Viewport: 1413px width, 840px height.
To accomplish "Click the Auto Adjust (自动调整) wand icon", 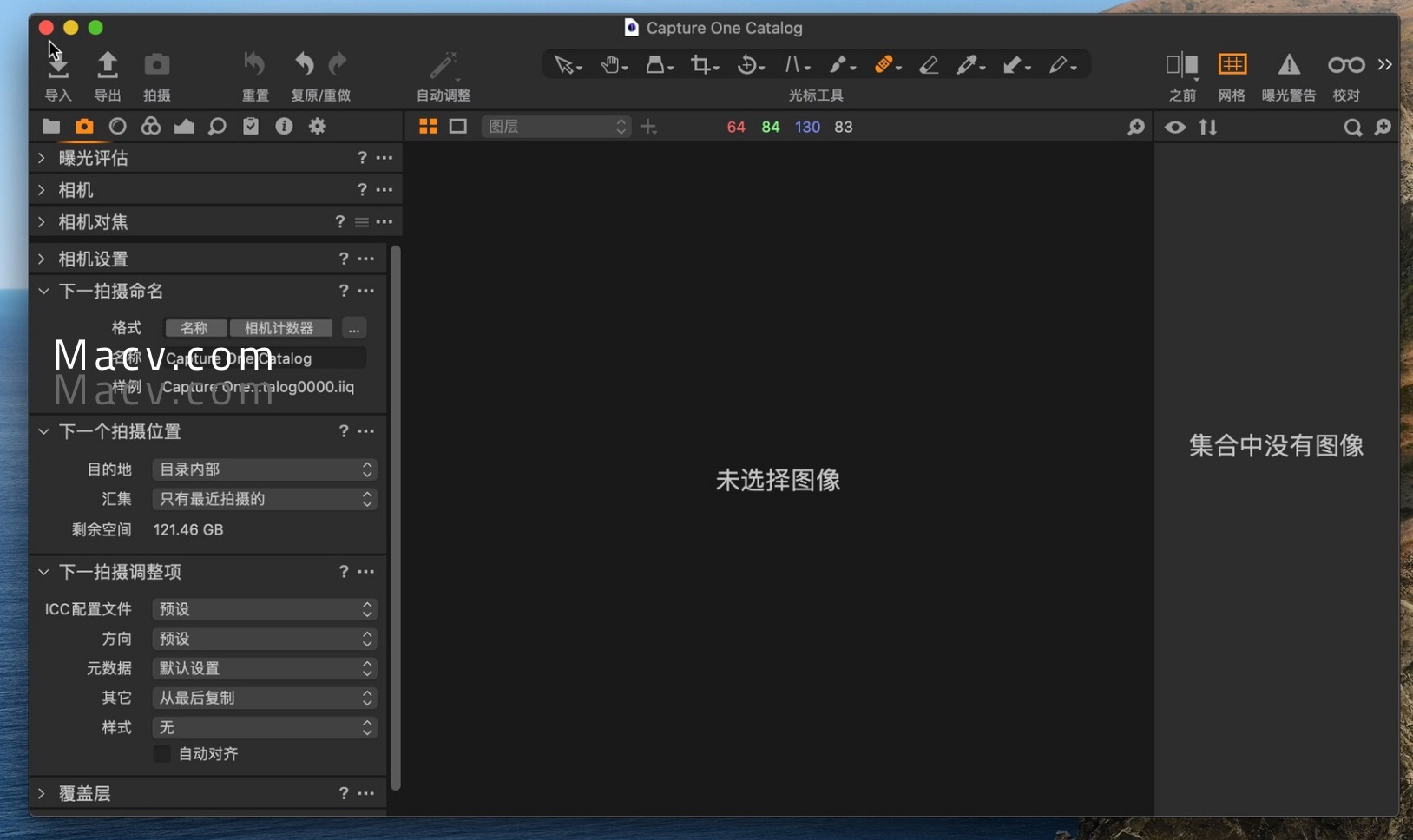I will tap(444, 65).
